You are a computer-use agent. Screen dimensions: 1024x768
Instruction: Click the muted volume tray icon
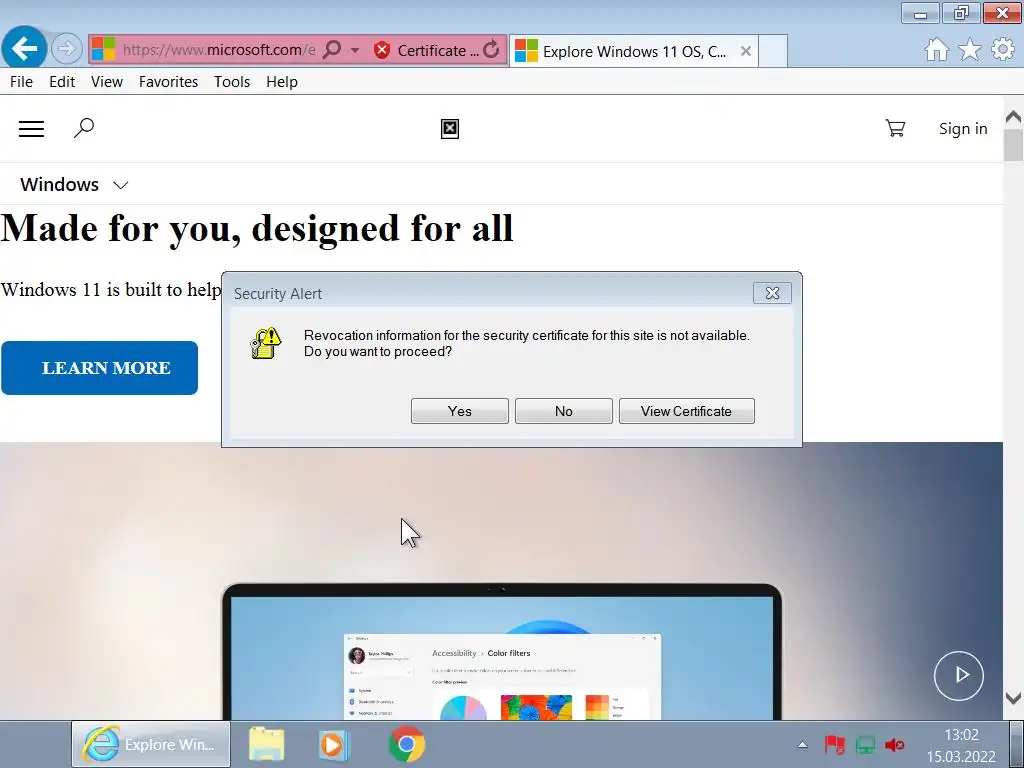click(x=895, y=745)
